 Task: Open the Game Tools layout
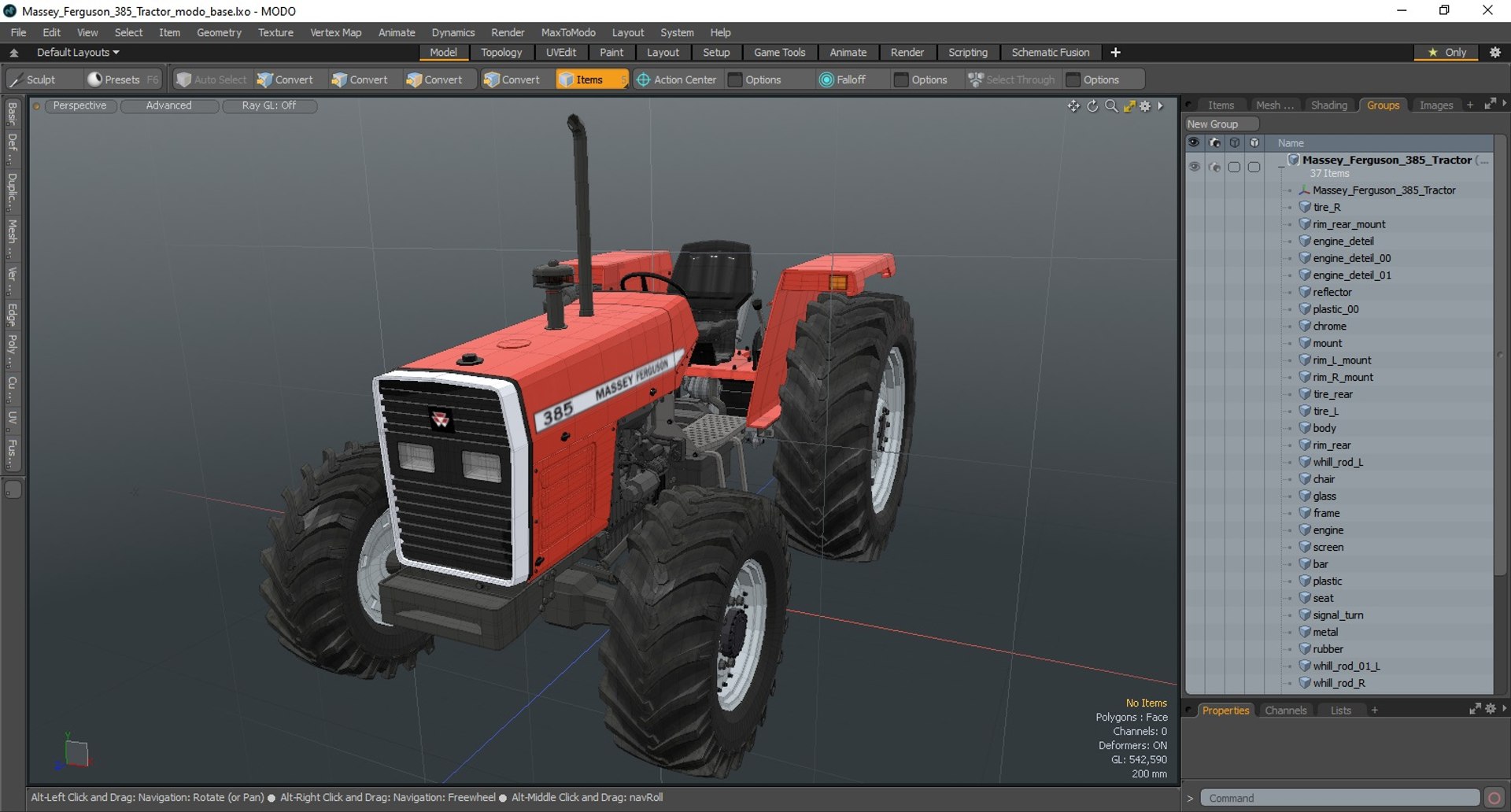pyautogui.click(x=779, y=53)
